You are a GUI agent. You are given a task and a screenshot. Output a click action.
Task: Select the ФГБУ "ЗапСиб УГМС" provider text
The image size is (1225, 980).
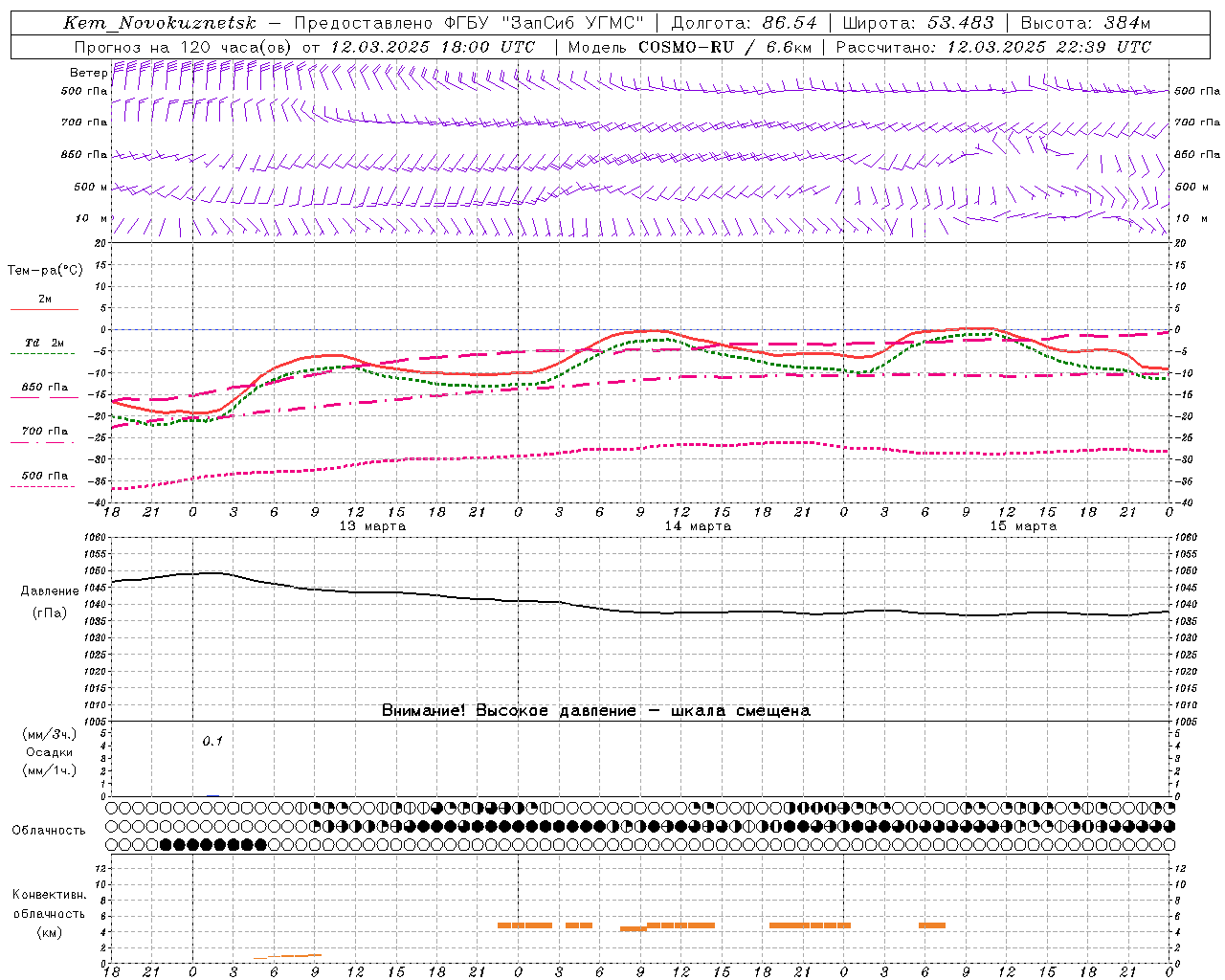(545, 23)
